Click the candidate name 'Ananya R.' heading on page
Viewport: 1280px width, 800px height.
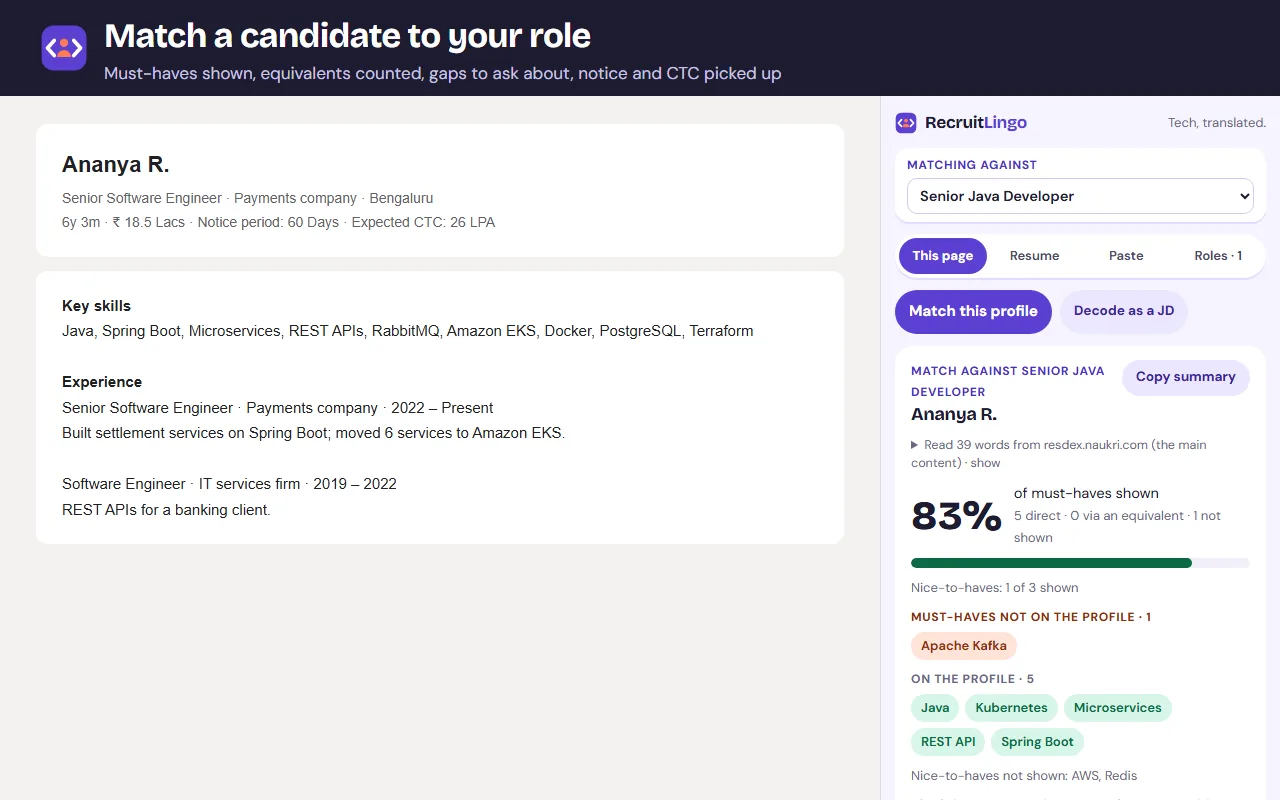(x=116, y=165)
